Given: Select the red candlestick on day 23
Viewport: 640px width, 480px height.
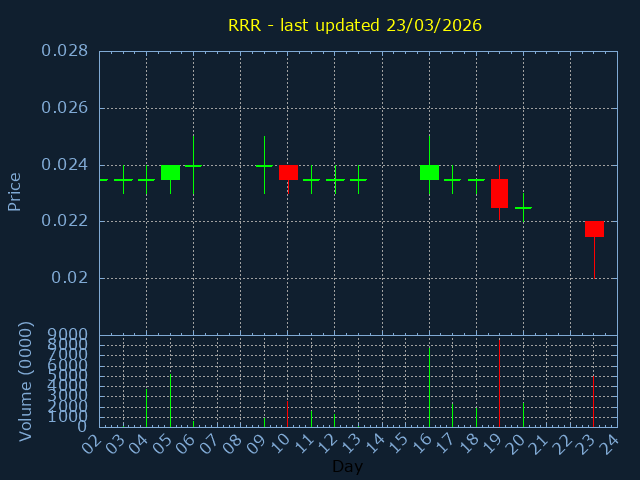Looking at the screenshot, I should 594,229.
